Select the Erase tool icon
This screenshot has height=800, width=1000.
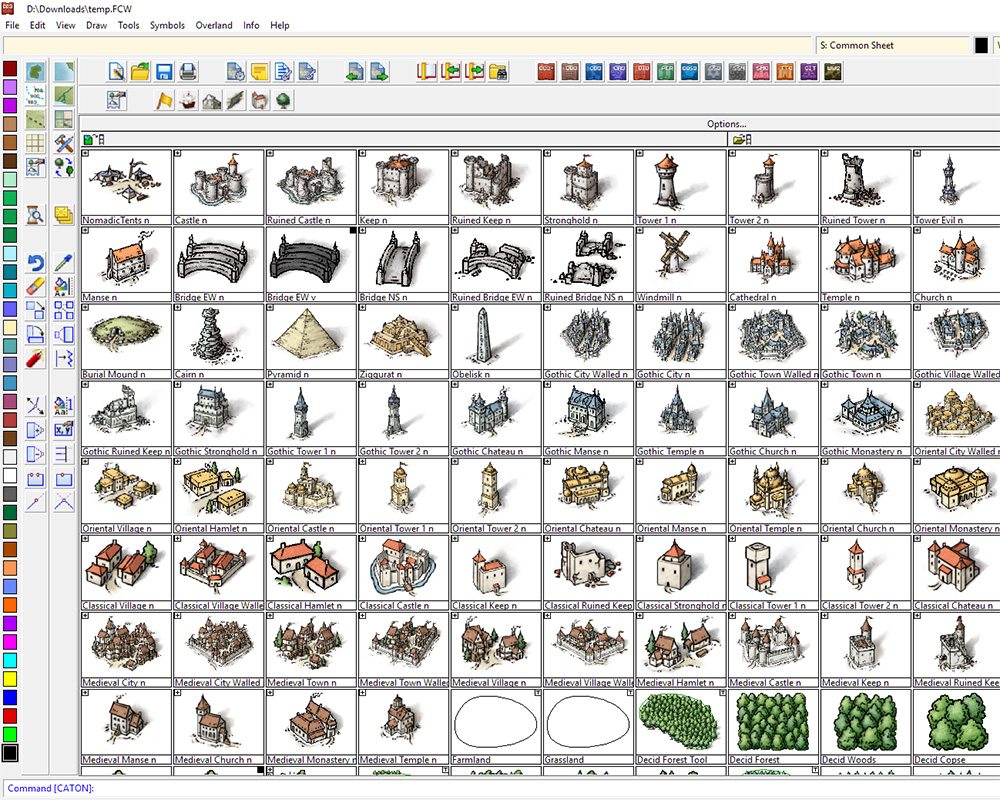pos(36,286)
